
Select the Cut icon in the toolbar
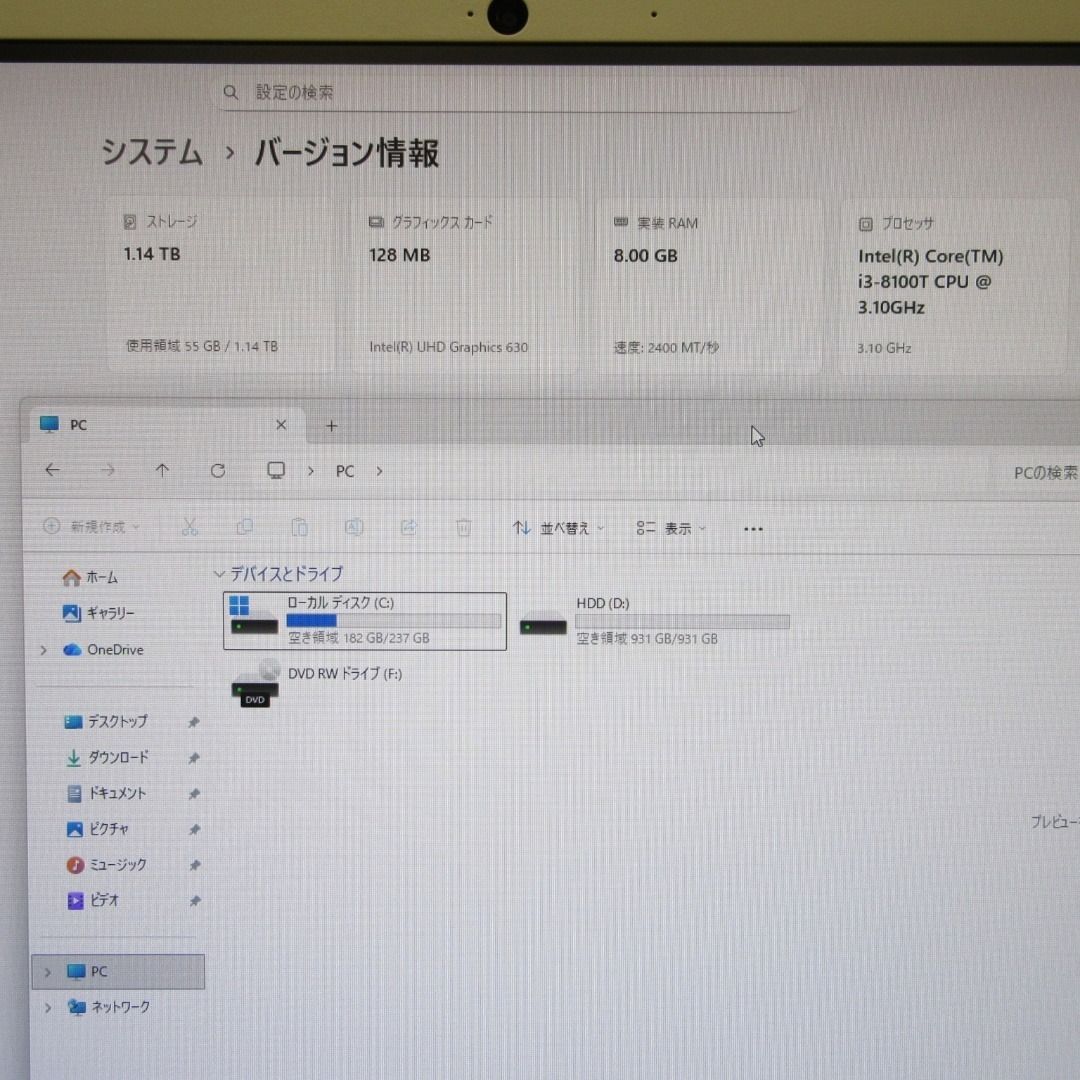click(190, 527)
